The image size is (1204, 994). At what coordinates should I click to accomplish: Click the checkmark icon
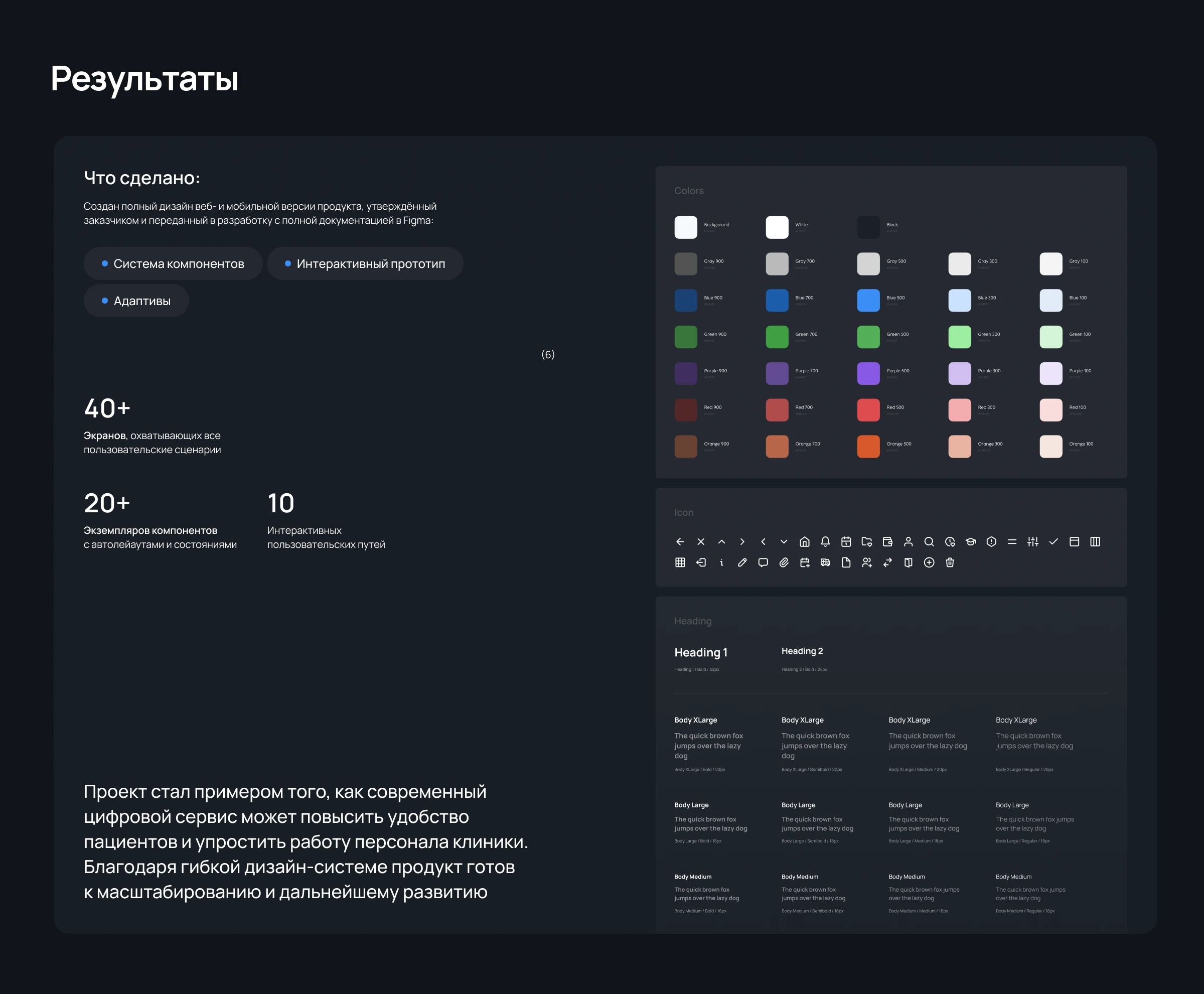[x=1053, y=542]
